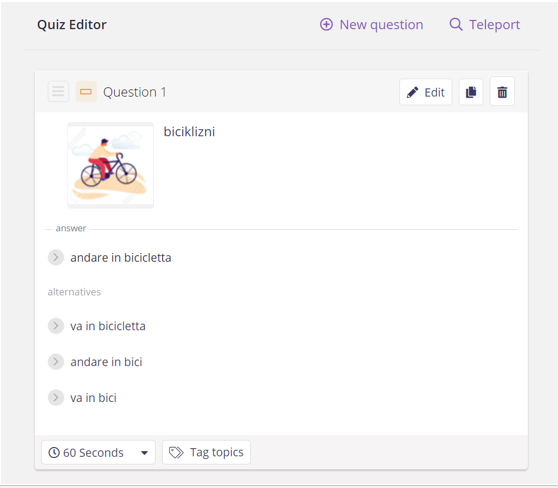Open the 60 Seconds time dropdown

[x=98, y=452]
